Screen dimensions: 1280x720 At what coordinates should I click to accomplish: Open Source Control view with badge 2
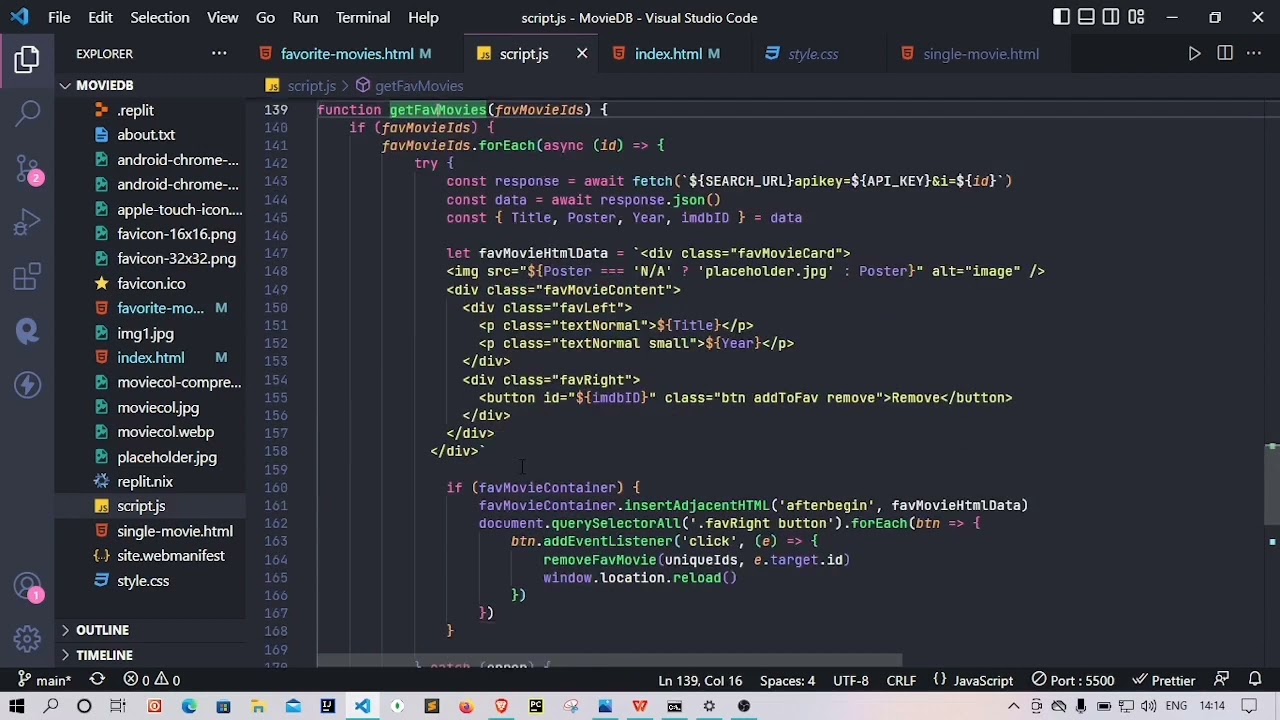pyautogui.click(x=27, y=168)
